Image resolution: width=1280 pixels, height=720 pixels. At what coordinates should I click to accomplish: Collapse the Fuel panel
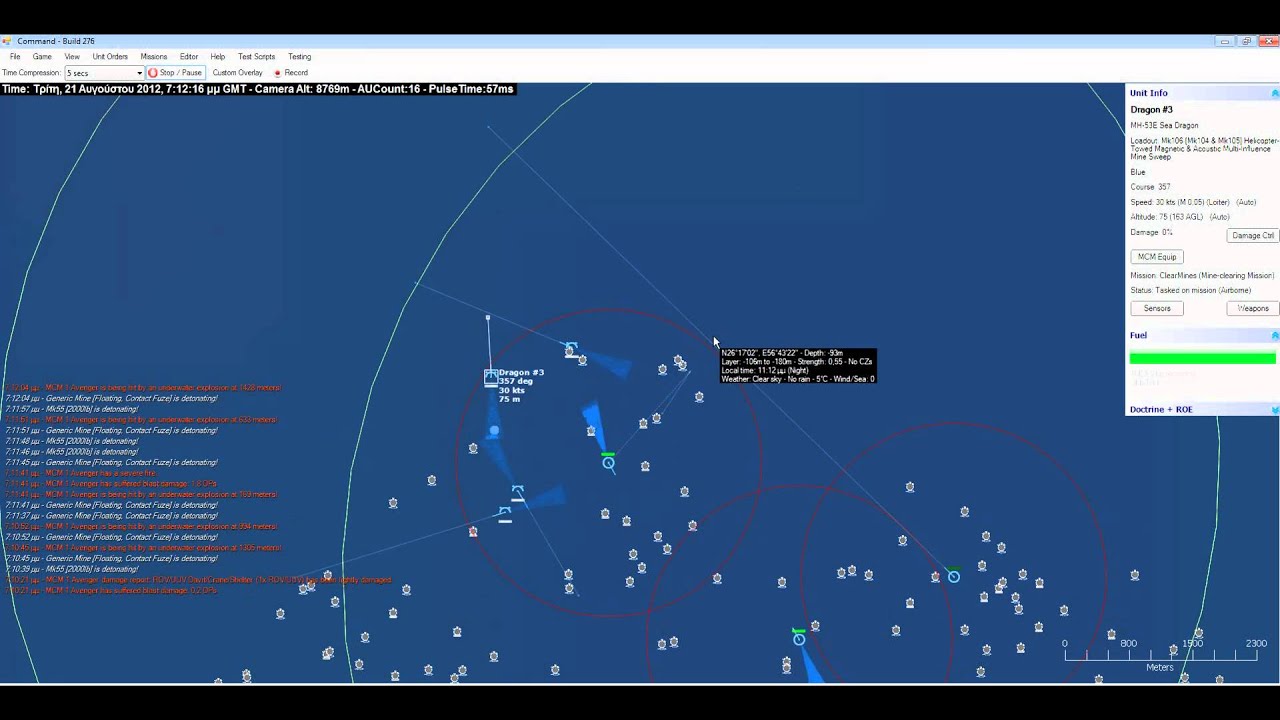pyautogui.click(x=1274, y=335)
